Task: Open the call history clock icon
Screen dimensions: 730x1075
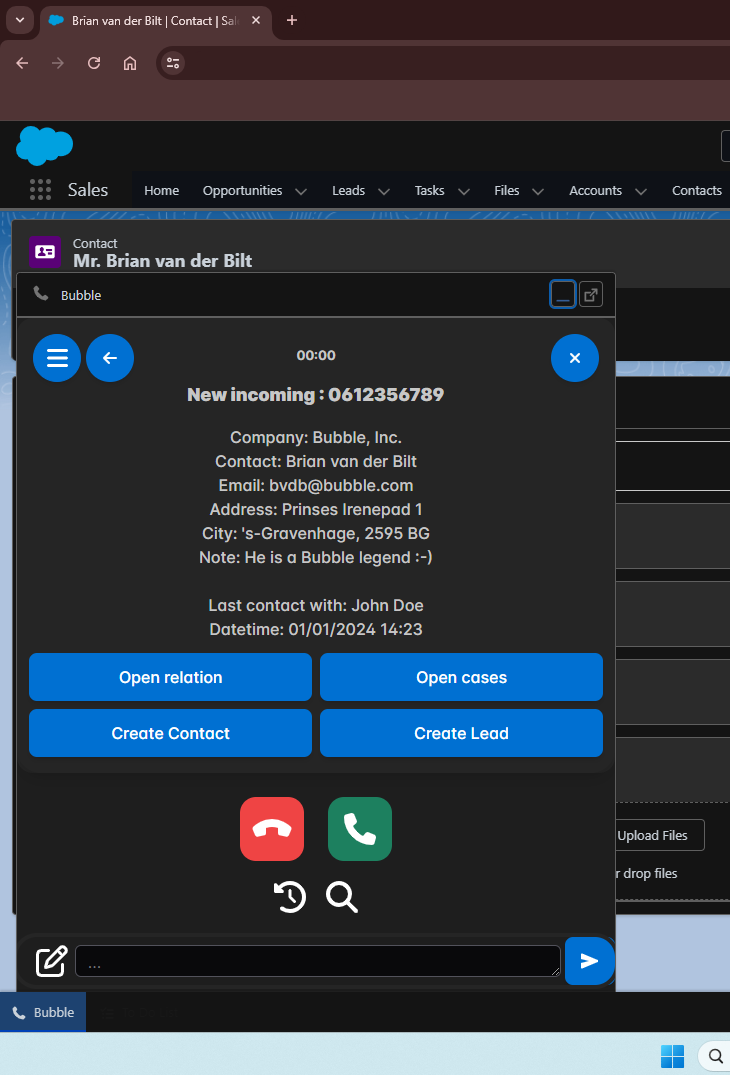Action: (x=290, y=897)
